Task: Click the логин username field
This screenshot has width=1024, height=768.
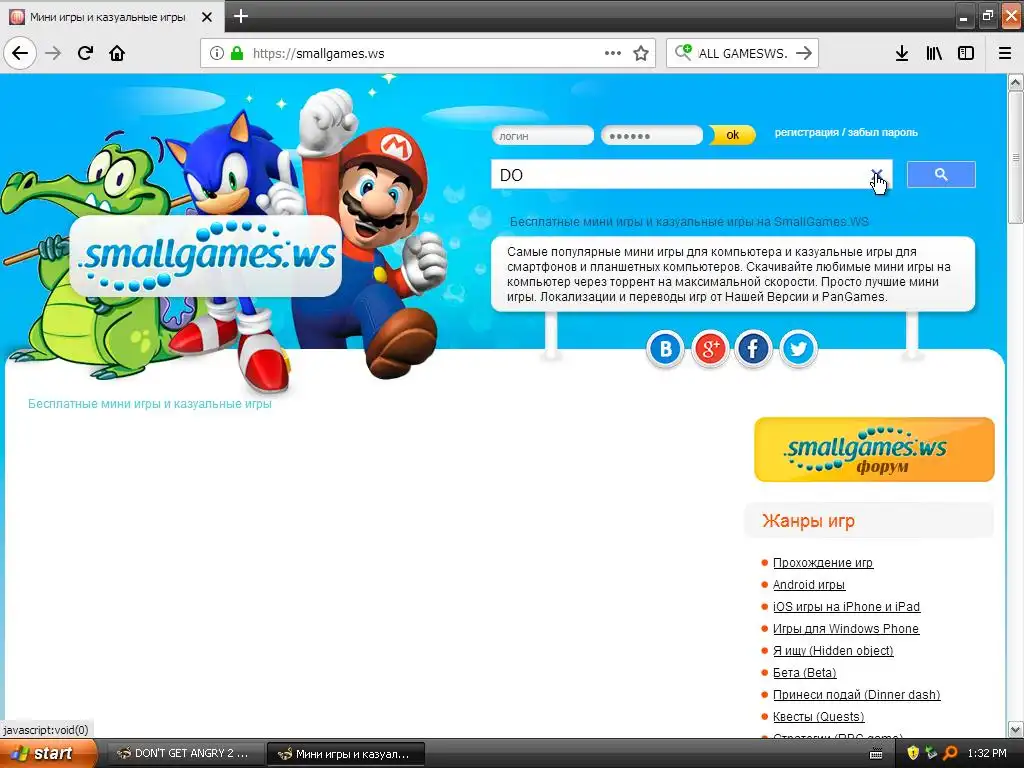Action: click(x=543, y=136)
